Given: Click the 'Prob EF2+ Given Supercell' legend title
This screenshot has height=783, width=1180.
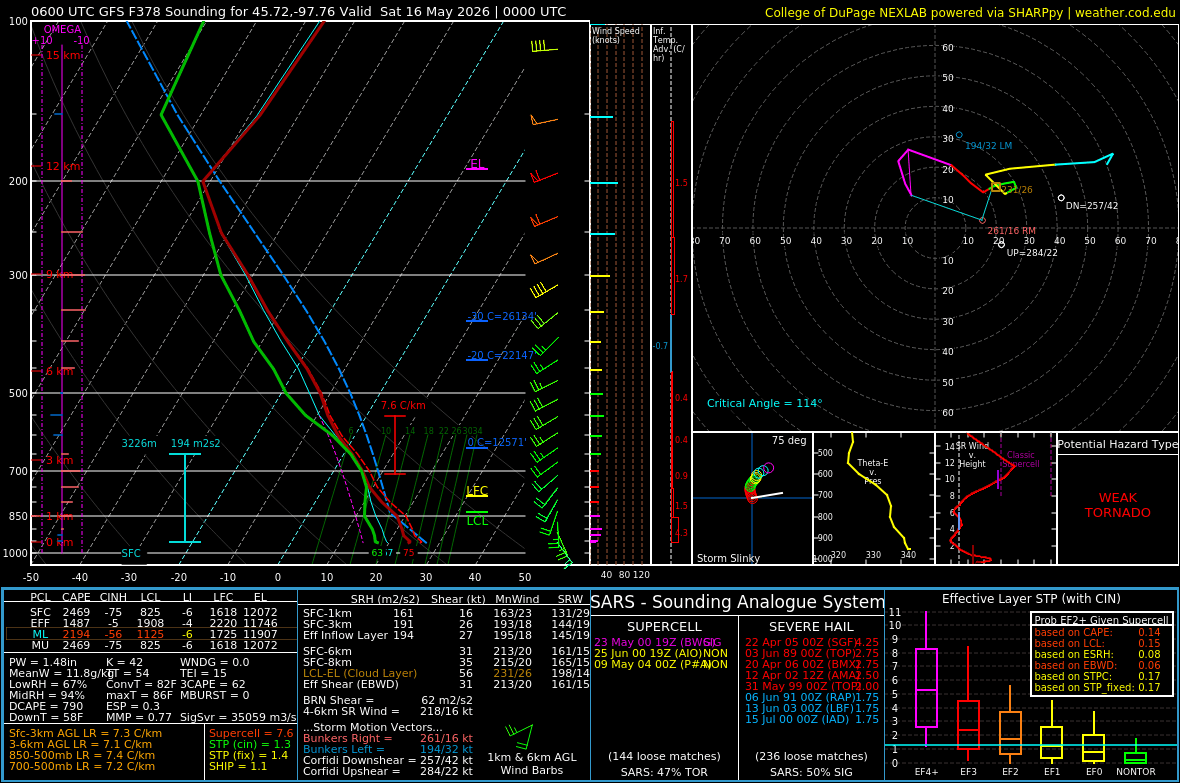Looking at the screenshot, I should tap(1102, 620).
